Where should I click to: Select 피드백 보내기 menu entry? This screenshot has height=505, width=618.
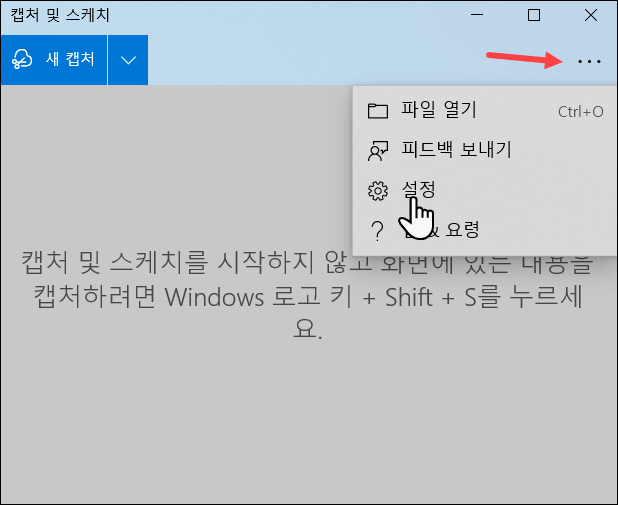click(x=485, y=150)
